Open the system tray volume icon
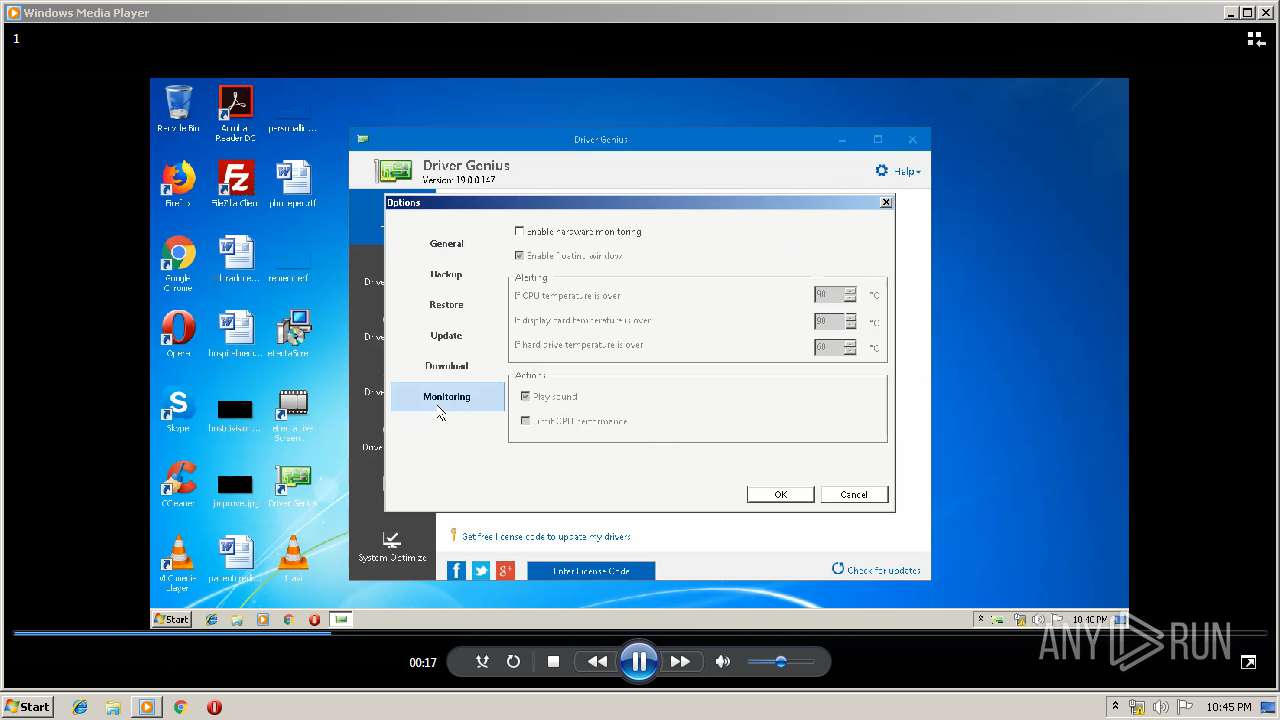 [1162, 707]
